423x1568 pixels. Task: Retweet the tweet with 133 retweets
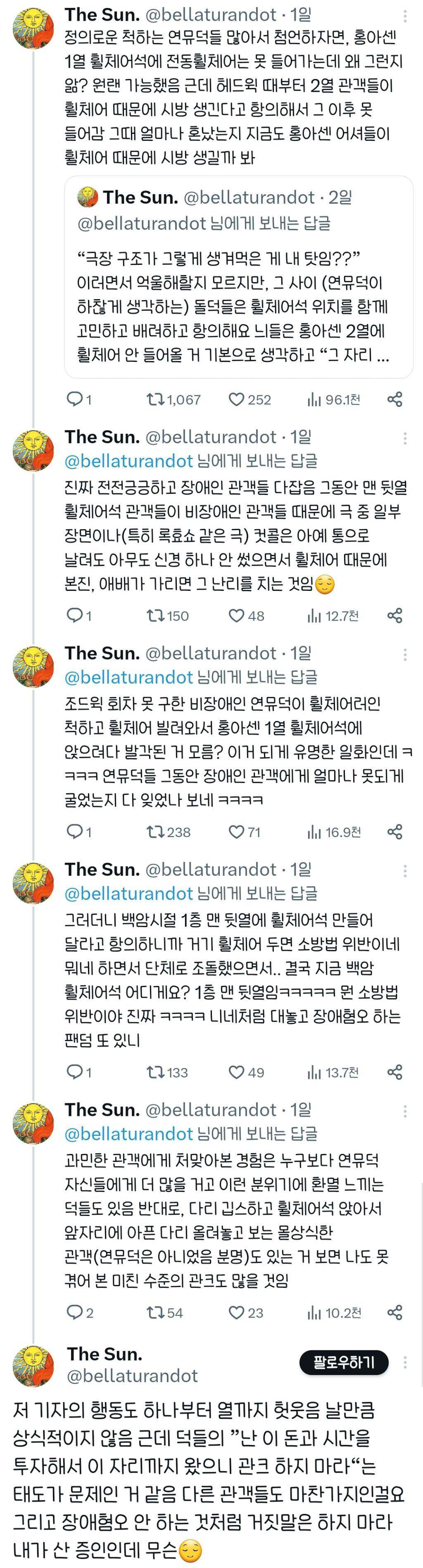tap(154, 1072)
